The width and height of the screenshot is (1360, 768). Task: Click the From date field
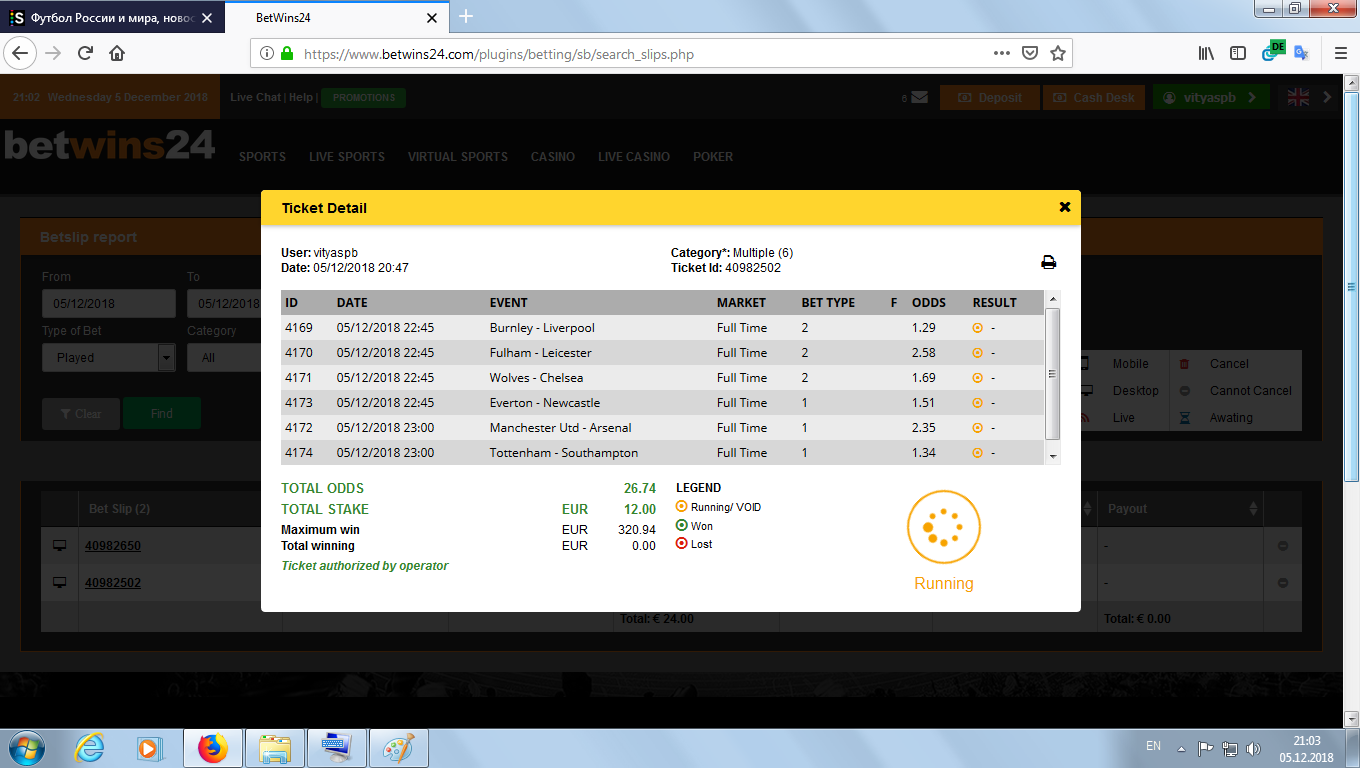108,303
